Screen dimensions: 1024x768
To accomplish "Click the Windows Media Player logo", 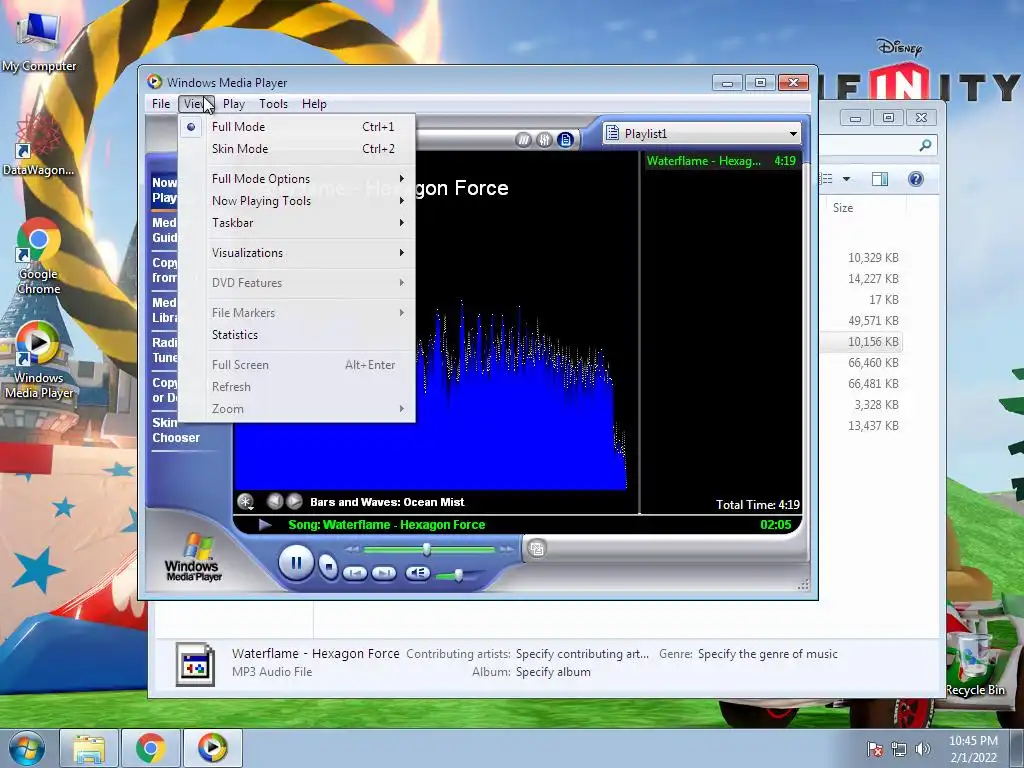I will [193, 557].
